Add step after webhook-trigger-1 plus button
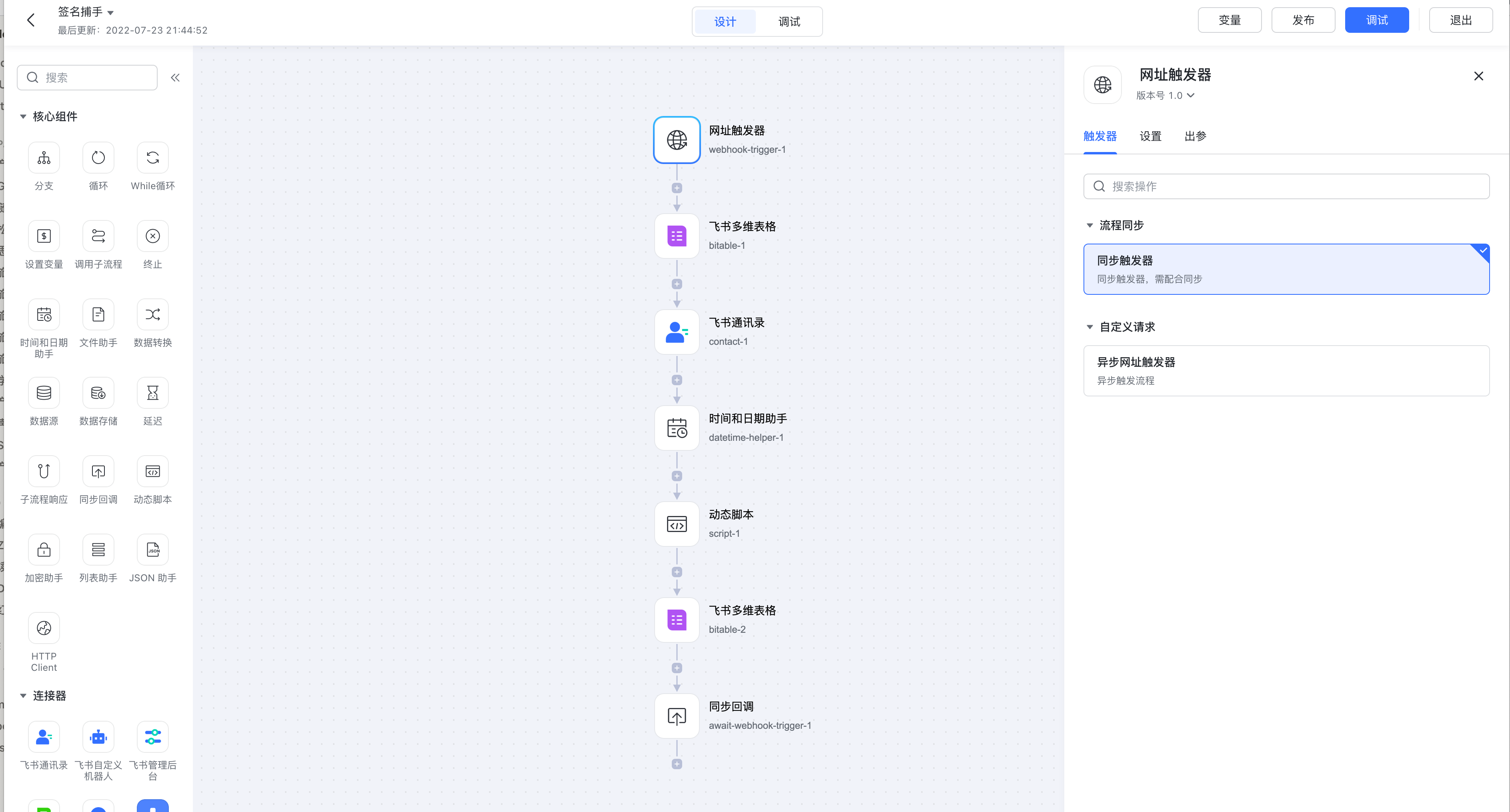Viewport: 1510px width, 812px height. click(x=677, y=188)
